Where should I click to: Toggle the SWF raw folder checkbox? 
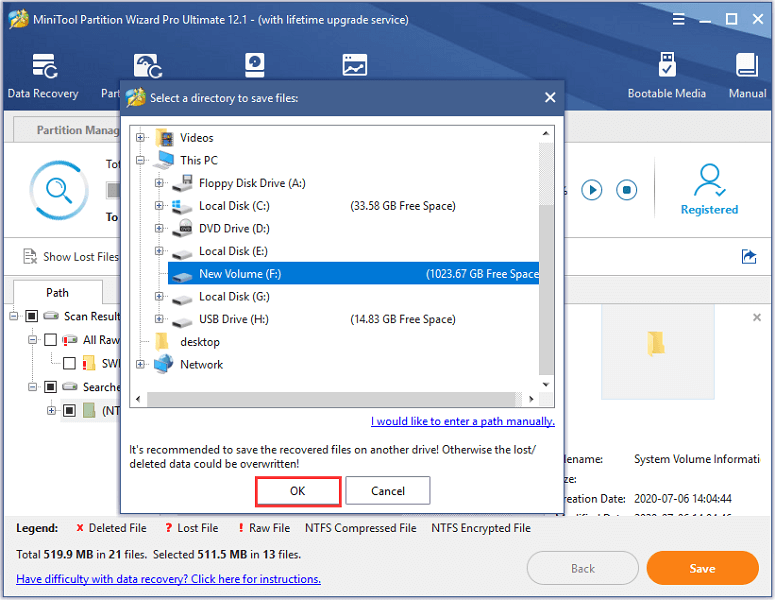click(x=69, y=363)
